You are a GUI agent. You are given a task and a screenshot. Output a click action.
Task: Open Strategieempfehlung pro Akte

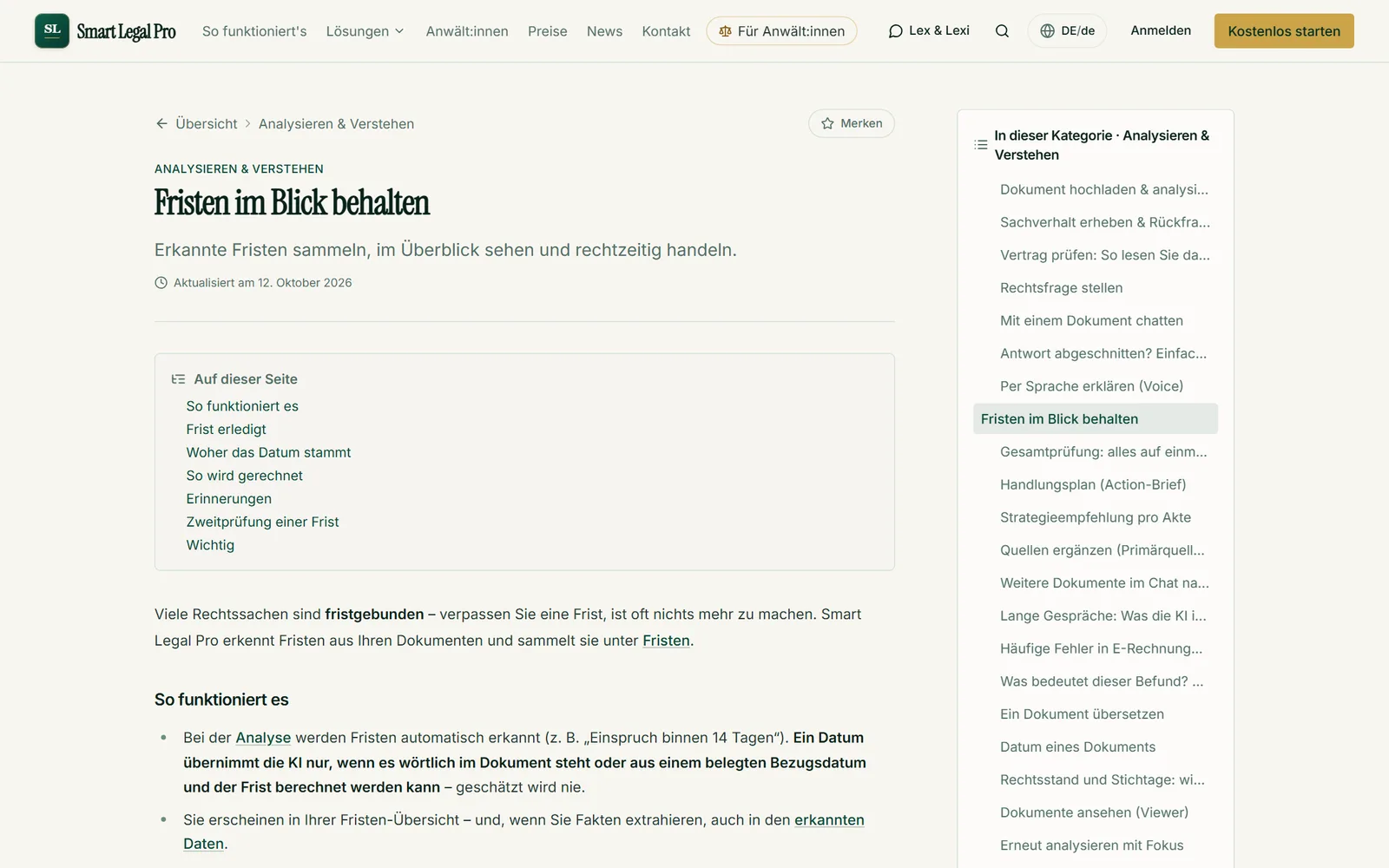coord(1096,517)
